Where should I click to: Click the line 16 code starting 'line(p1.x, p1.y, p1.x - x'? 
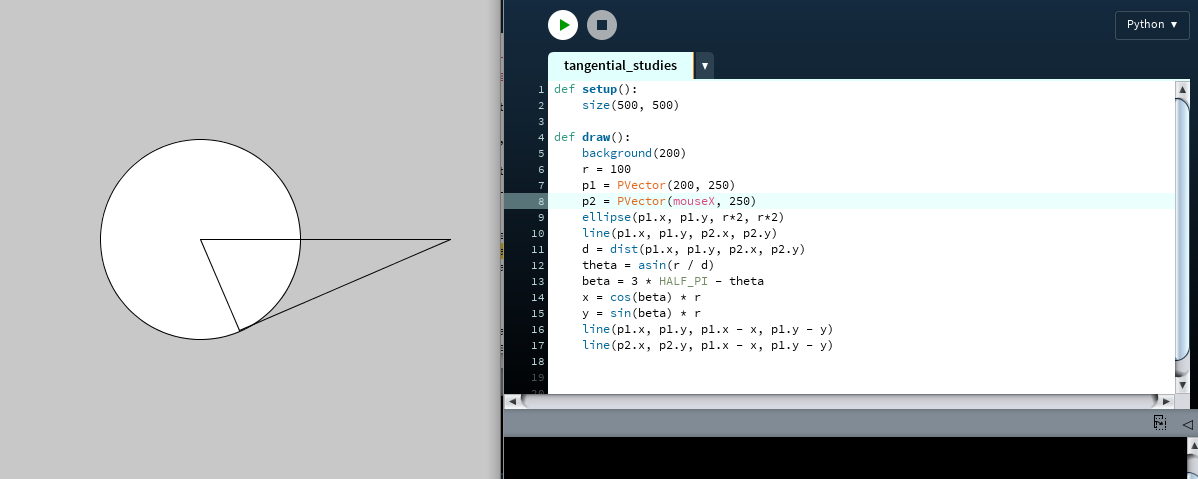707,330
